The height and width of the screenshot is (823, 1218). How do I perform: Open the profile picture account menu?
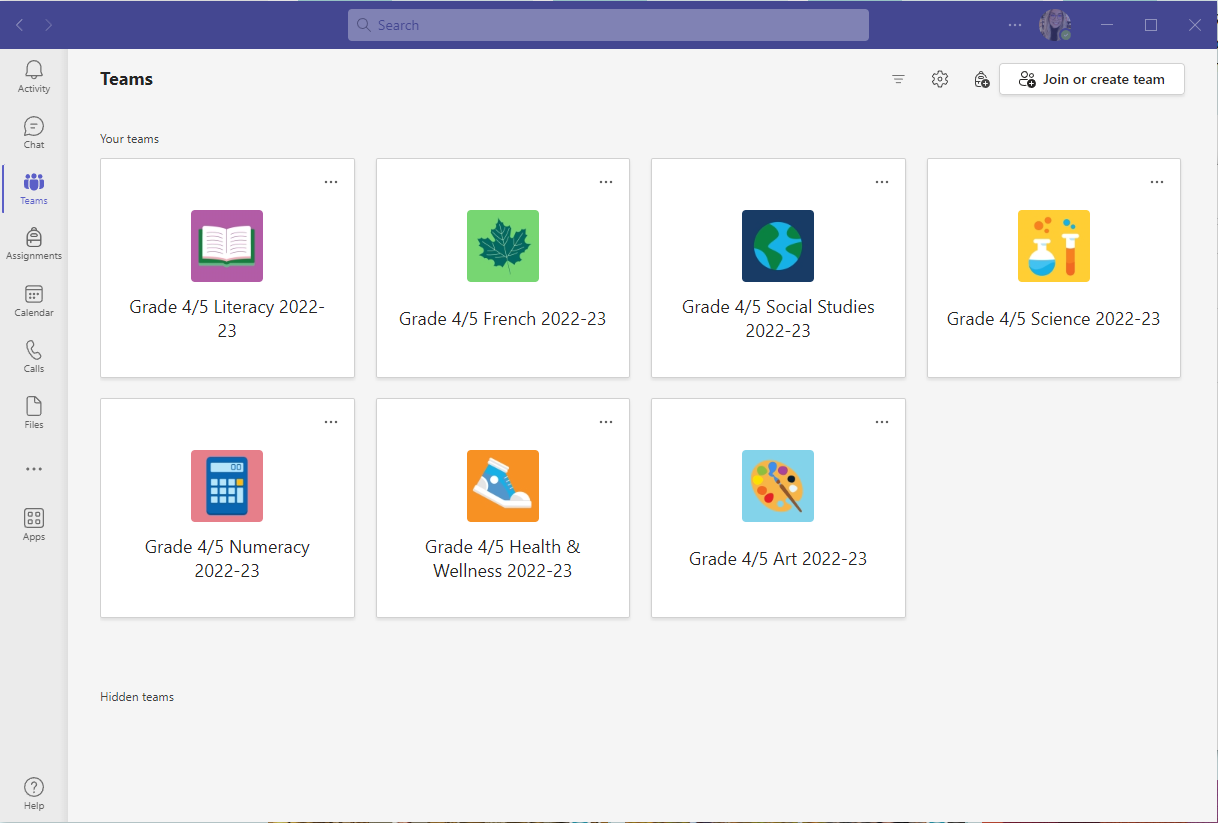(x=1054, y=25)
